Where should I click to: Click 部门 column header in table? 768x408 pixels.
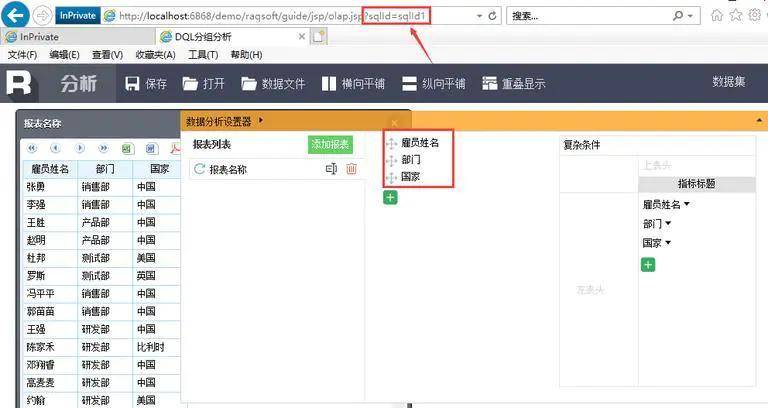coord(105,169)
